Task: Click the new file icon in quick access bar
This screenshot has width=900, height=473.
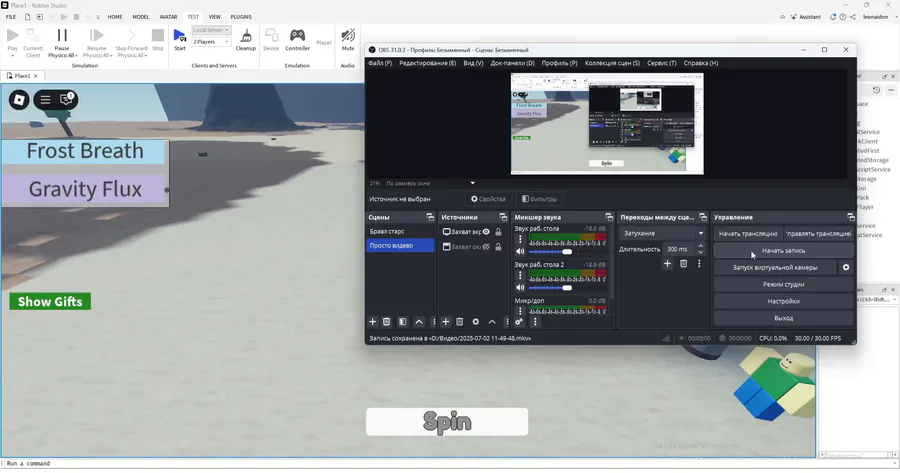Action: point(27,17)
